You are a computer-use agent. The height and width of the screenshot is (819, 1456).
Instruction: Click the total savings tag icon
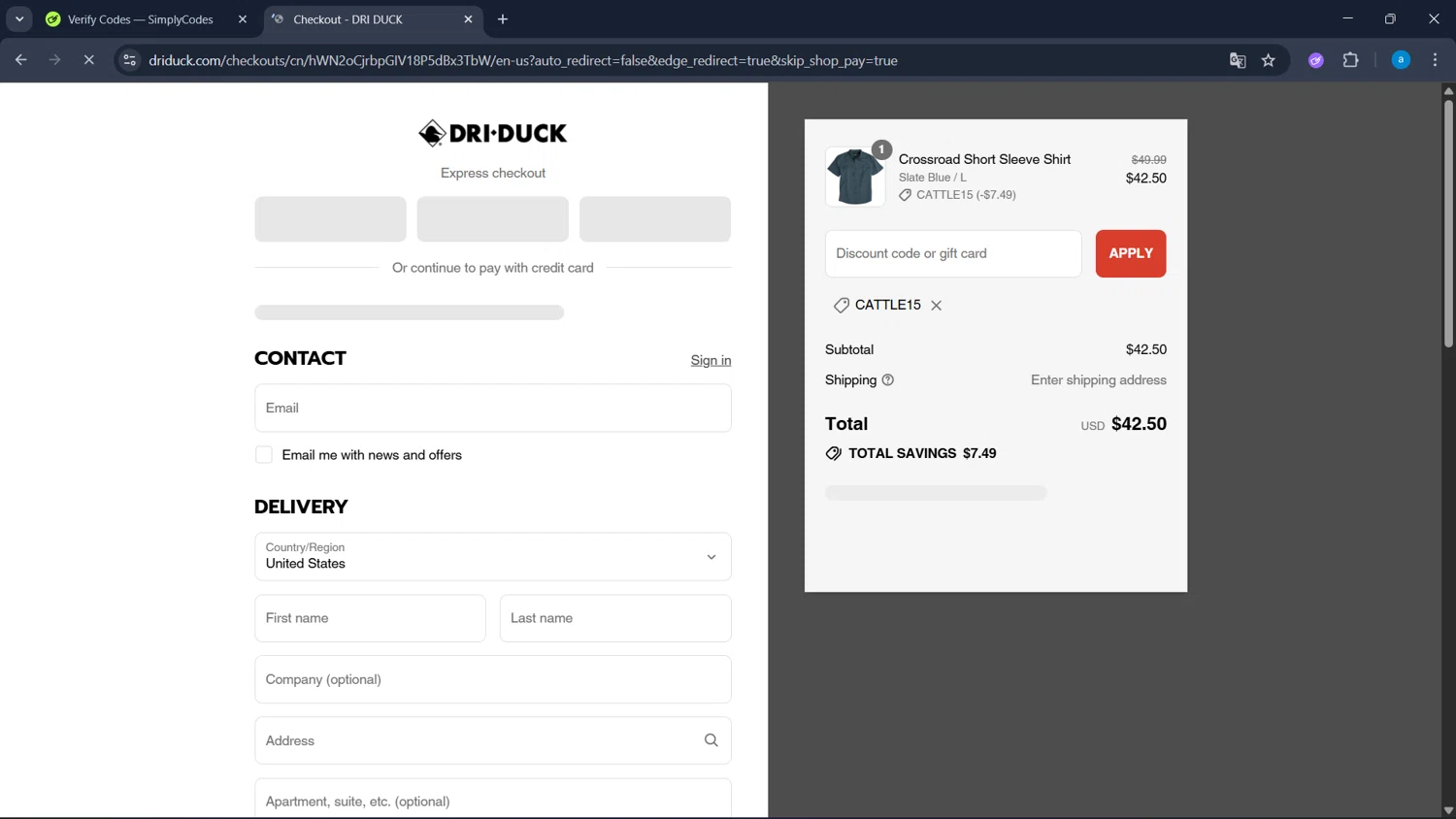coord(833,453)
